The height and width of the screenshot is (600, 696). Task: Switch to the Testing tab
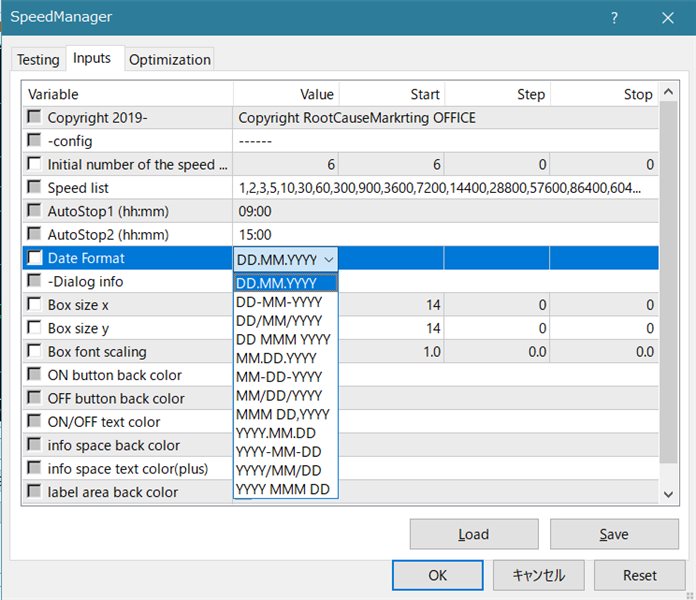pyautogui.click(x=38, y=59)
